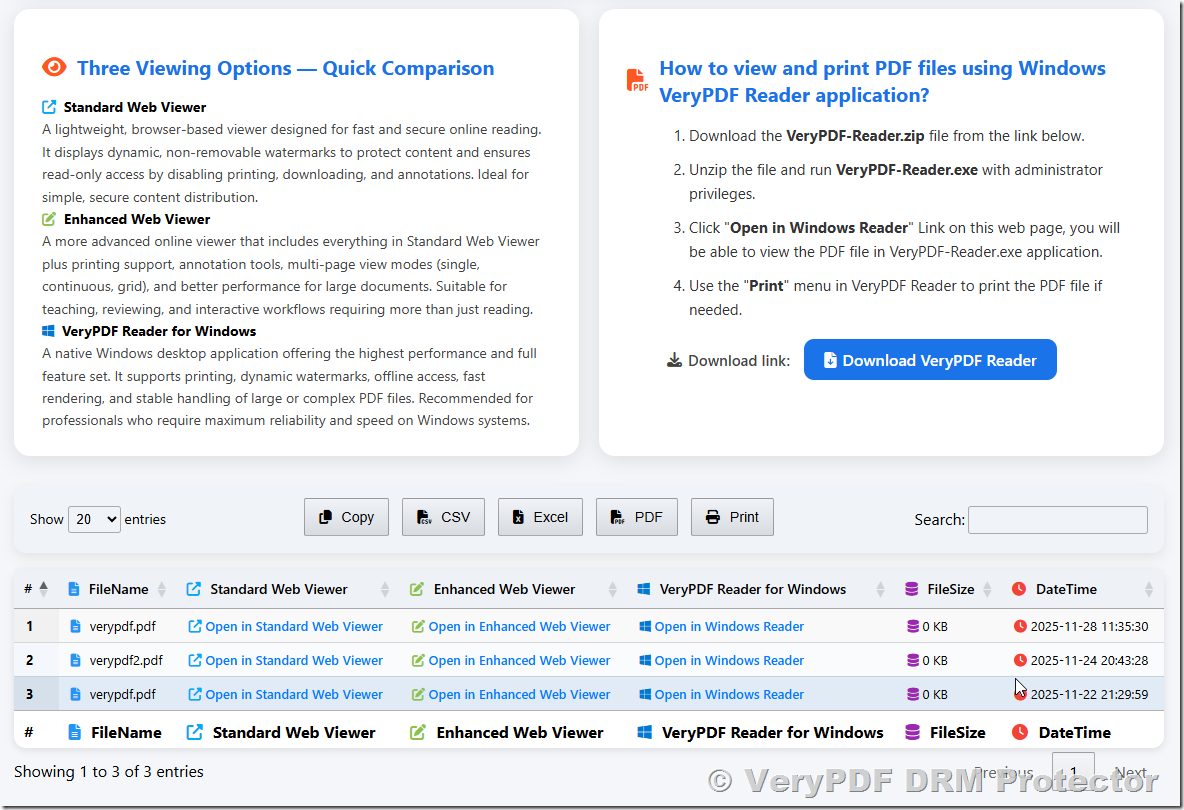The width and height of the screenshot is (1184, 810).
Task: Click the target icon beside Three Viewing Options heading
Action: [x=55, y=68]
